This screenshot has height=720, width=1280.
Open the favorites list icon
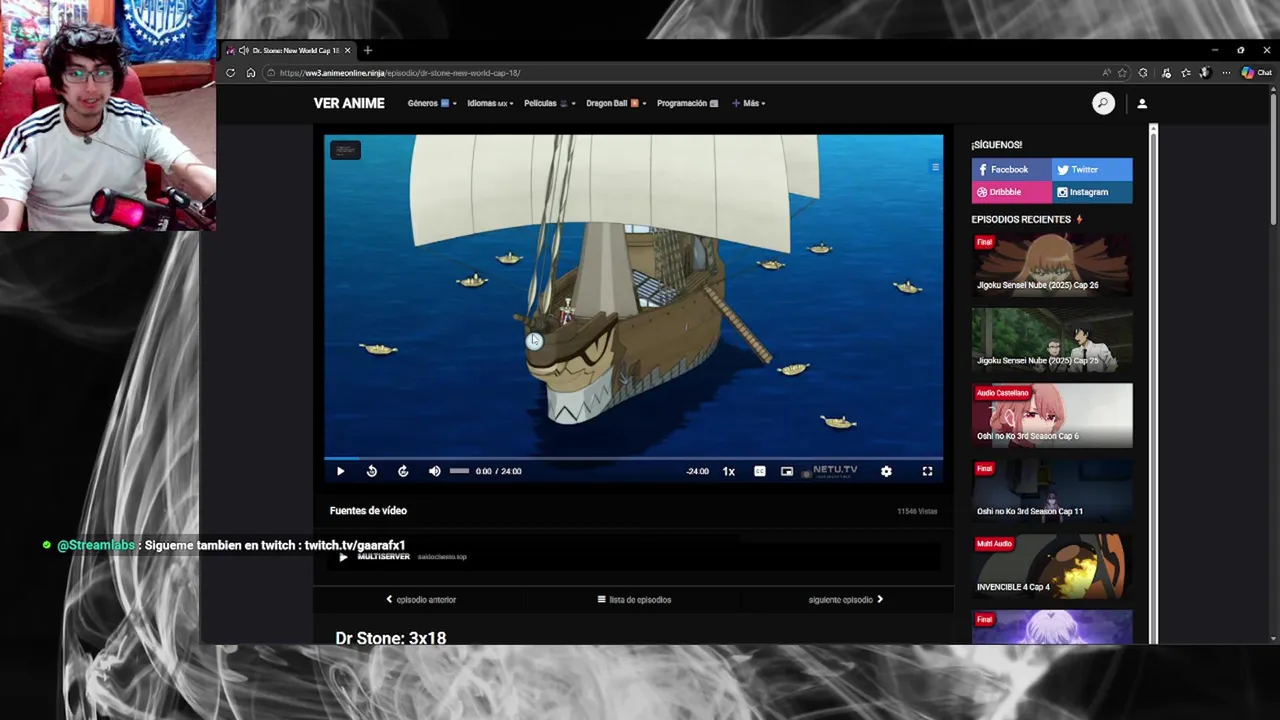(1185, 73)
